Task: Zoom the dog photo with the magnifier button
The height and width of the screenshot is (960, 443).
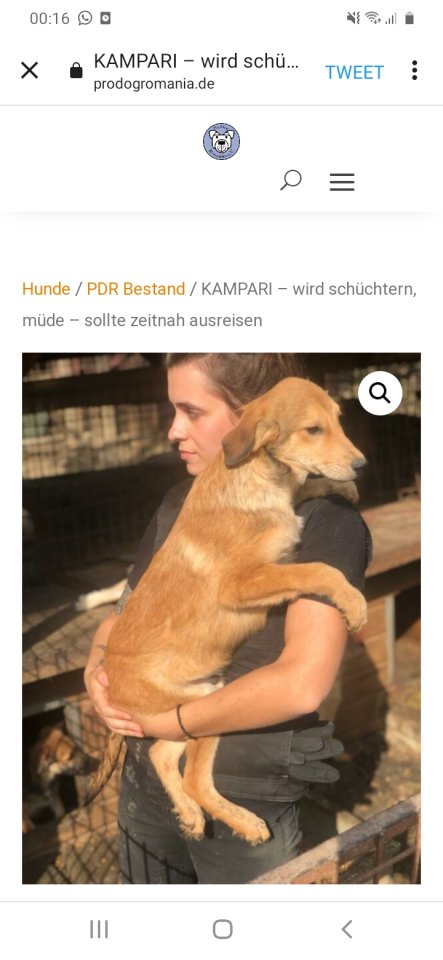Action: point(380,393)
